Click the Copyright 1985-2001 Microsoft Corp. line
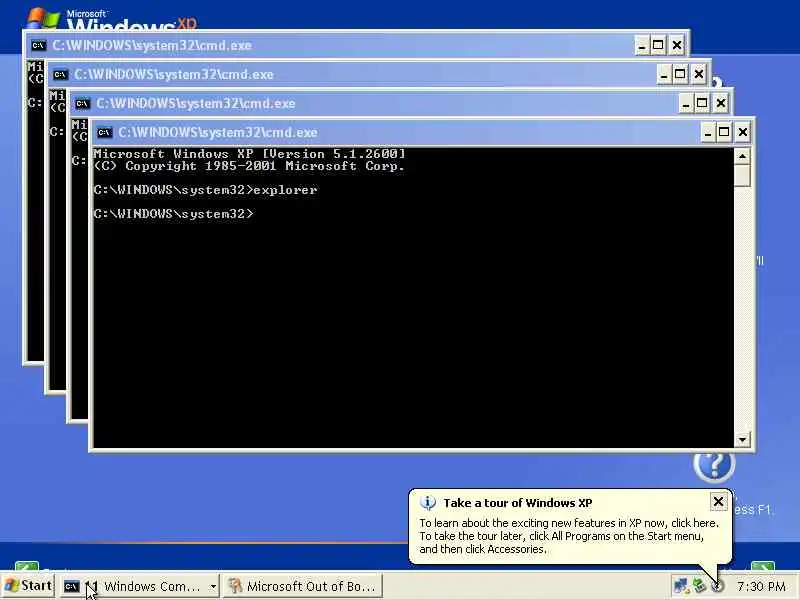Image resolution: width=800 pixels, height=600 pixels. click(249, 166)
